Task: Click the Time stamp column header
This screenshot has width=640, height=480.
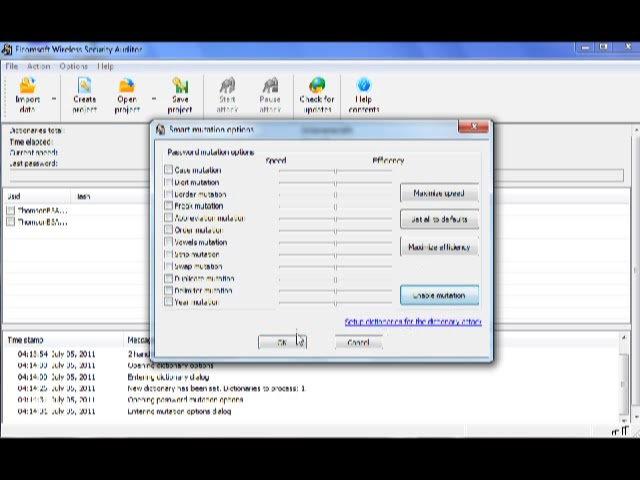Action: tap(63, 340)
